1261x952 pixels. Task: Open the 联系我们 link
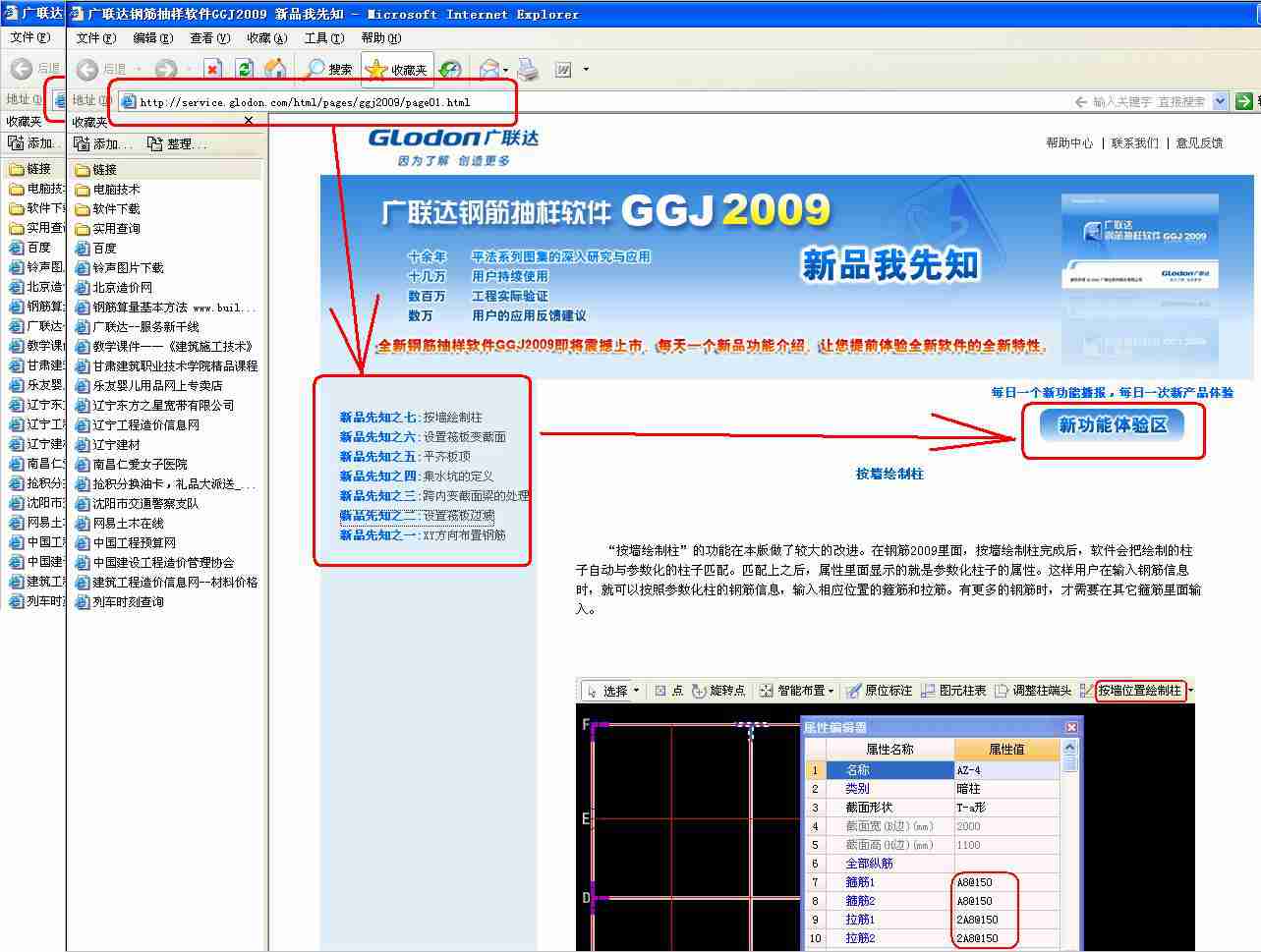pos(1135,142)
